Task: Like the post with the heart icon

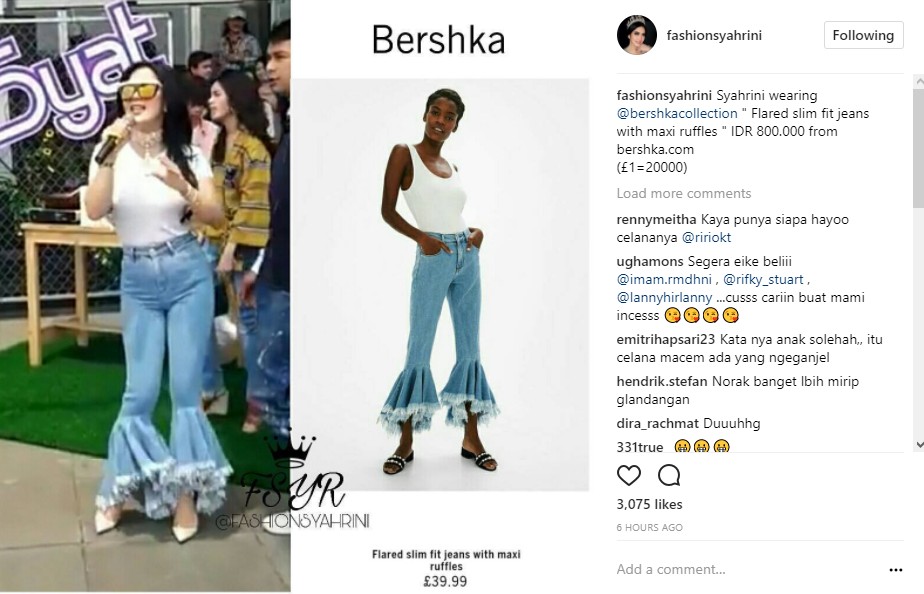Action: coord(628,476)
